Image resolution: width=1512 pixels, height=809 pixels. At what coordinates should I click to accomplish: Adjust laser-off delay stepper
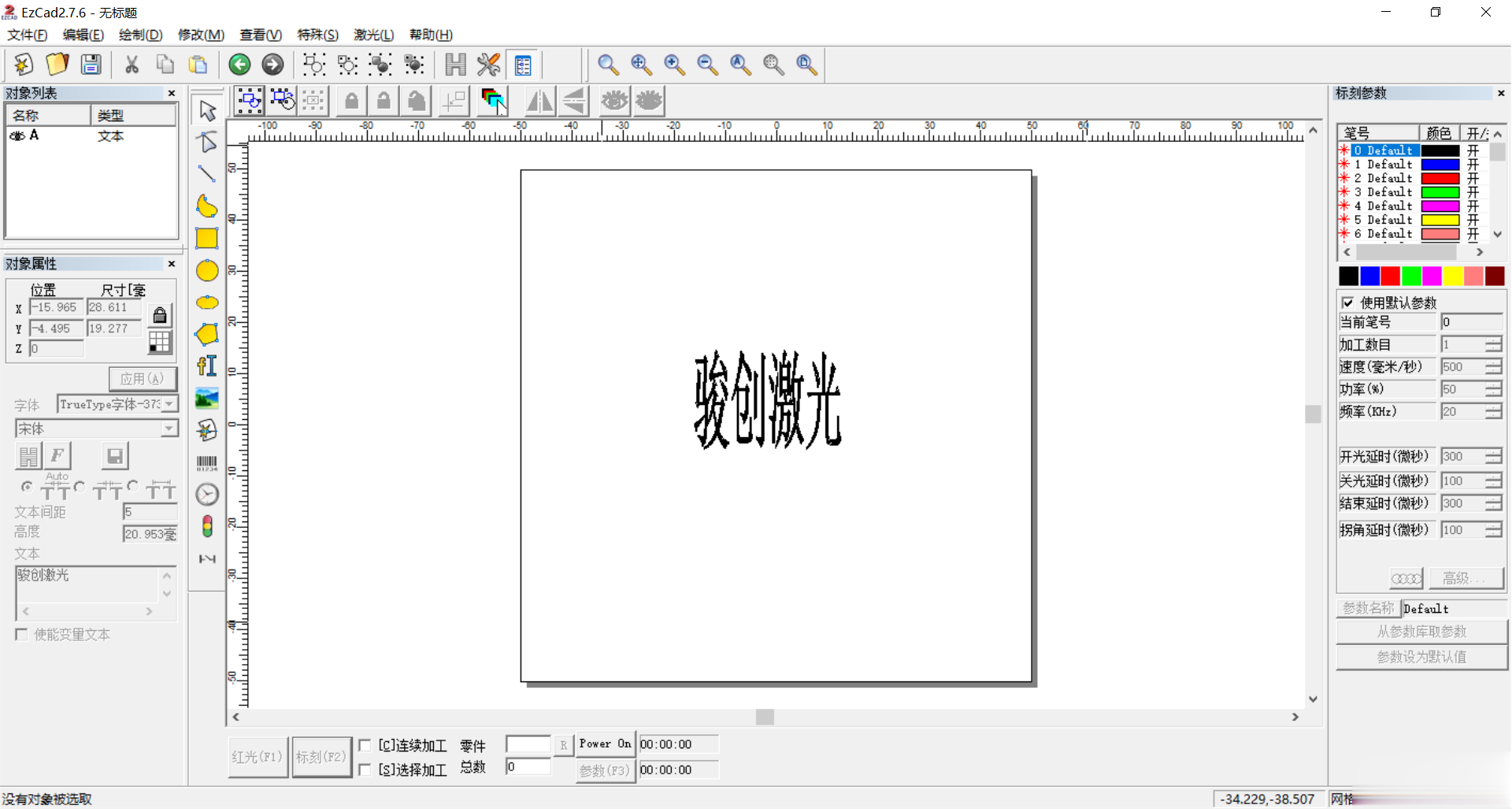click(x=1494, y=481)
